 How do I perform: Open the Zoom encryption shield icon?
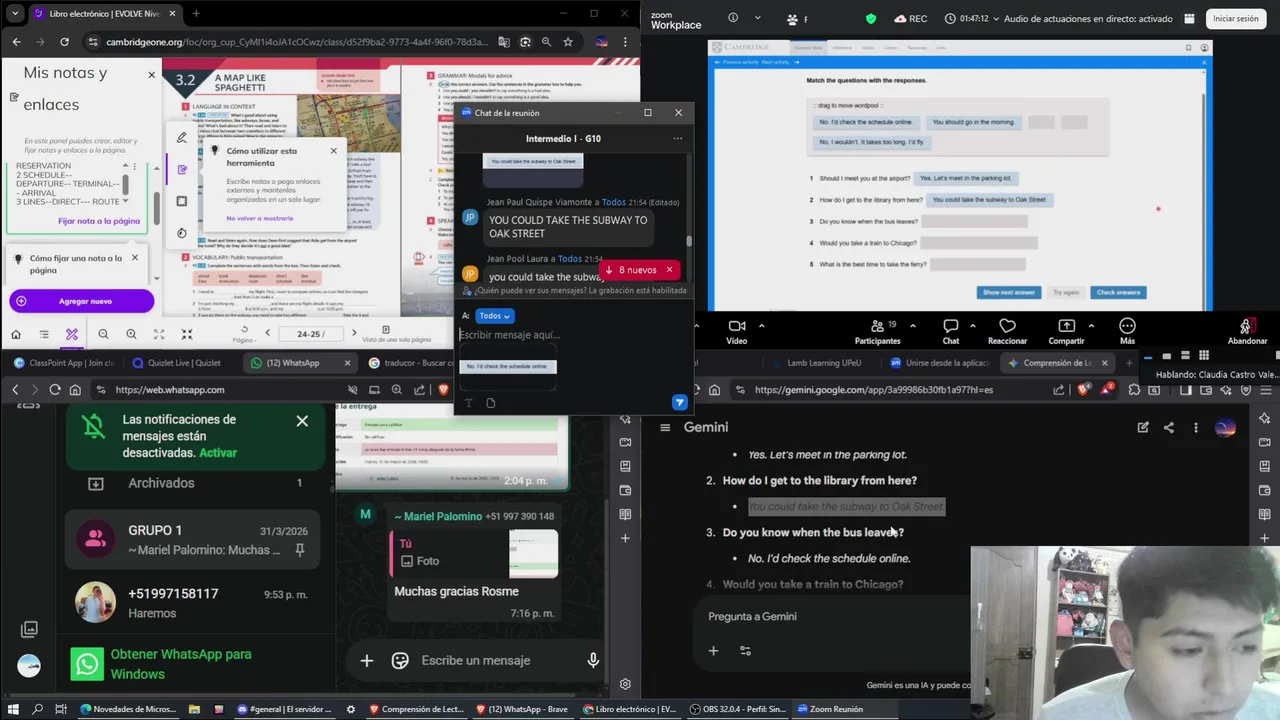click(870, 18)
